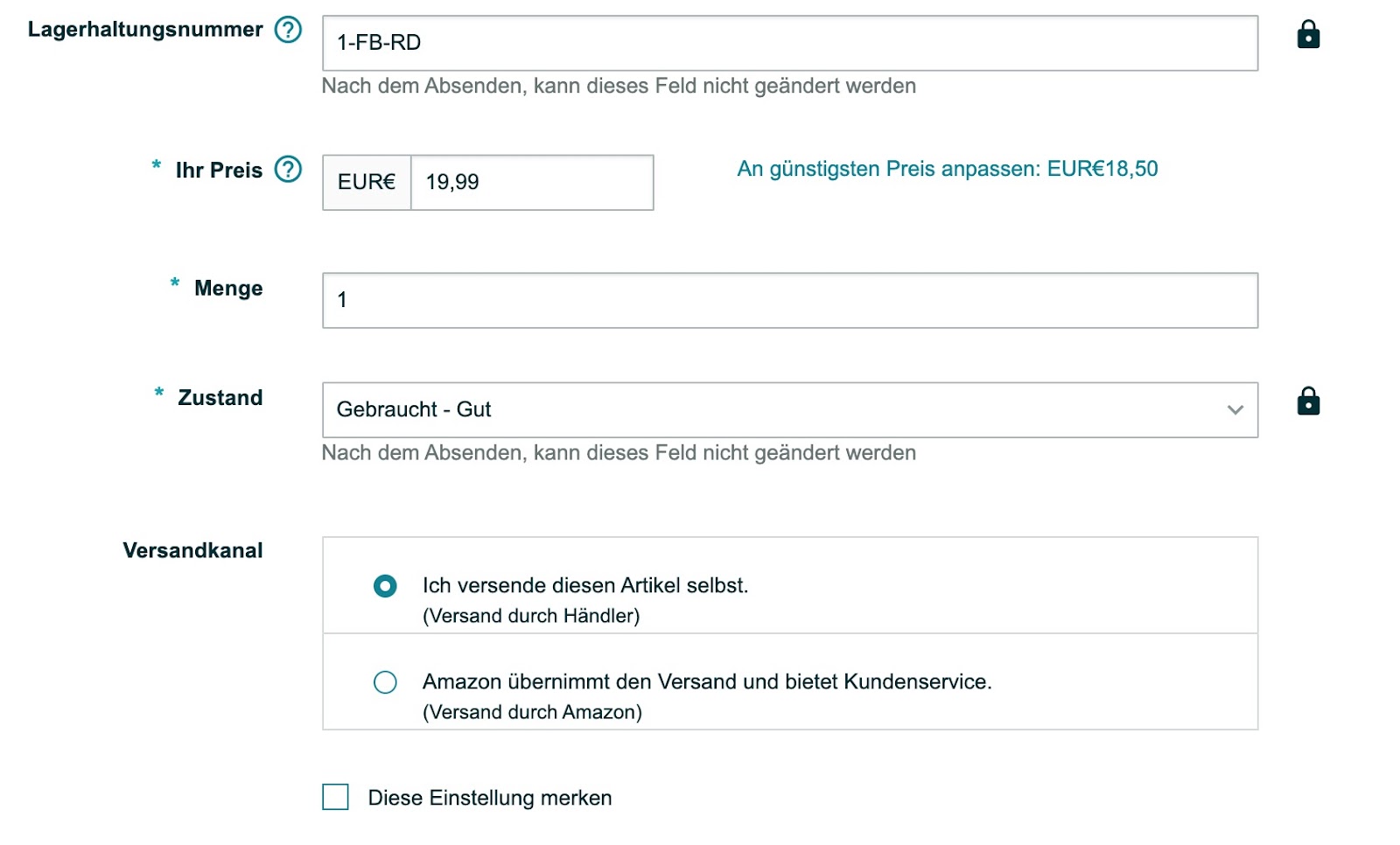Select the self-shipping radio button
1400x845 pixels.
(x=385, y=586)
